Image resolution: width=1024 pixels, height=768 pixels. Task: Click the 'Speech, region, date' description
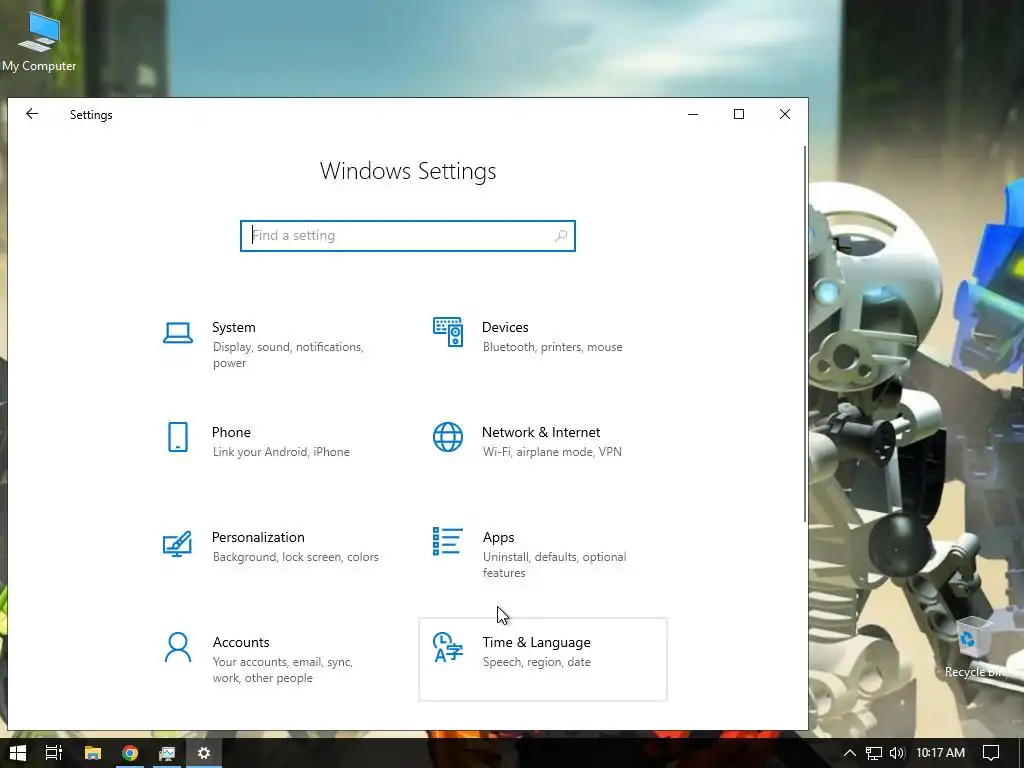pos(537,662)
